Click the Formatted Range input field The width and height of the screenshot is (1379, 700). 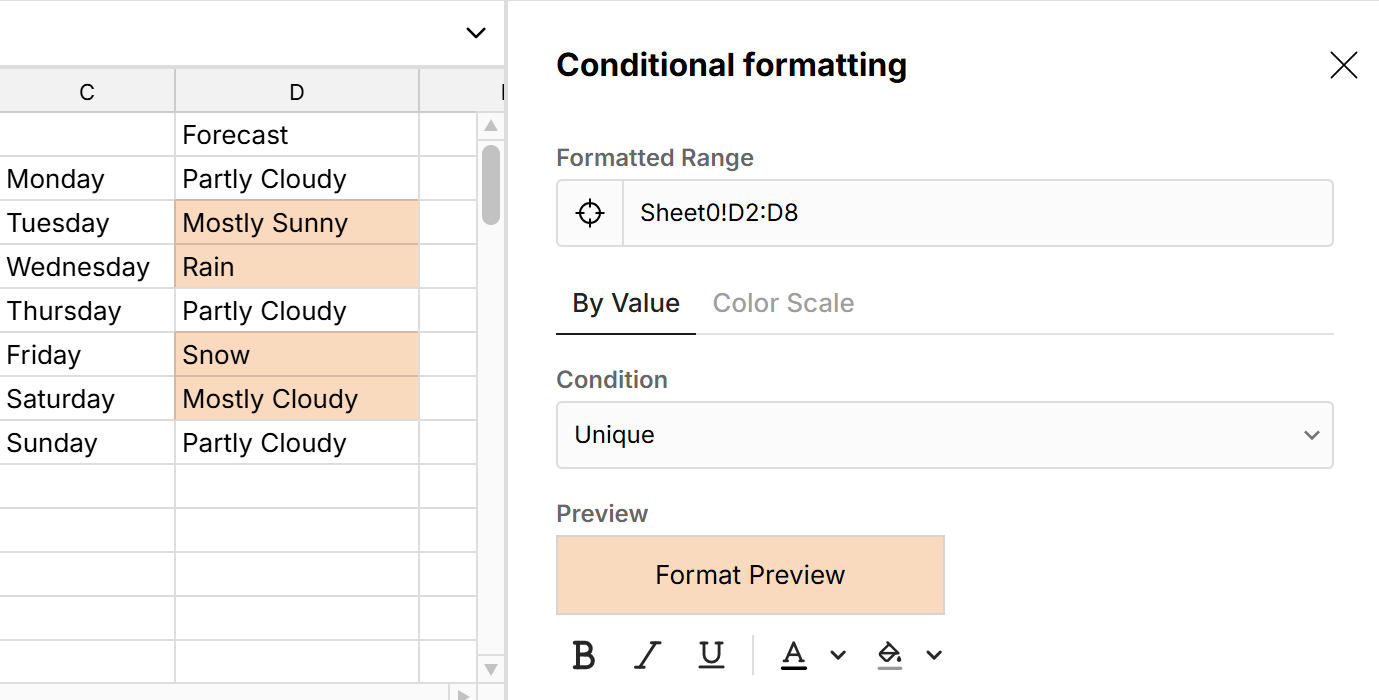coord(975,212)
